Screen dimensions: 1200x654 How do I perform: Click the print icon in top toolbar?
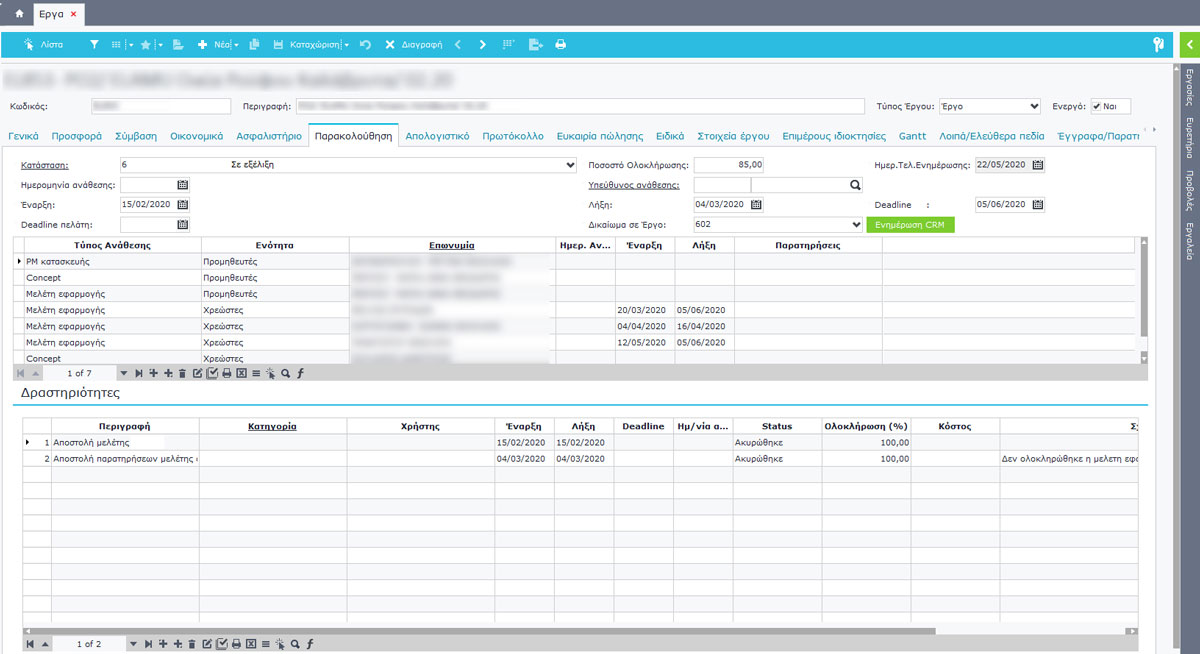coord(561,45)
